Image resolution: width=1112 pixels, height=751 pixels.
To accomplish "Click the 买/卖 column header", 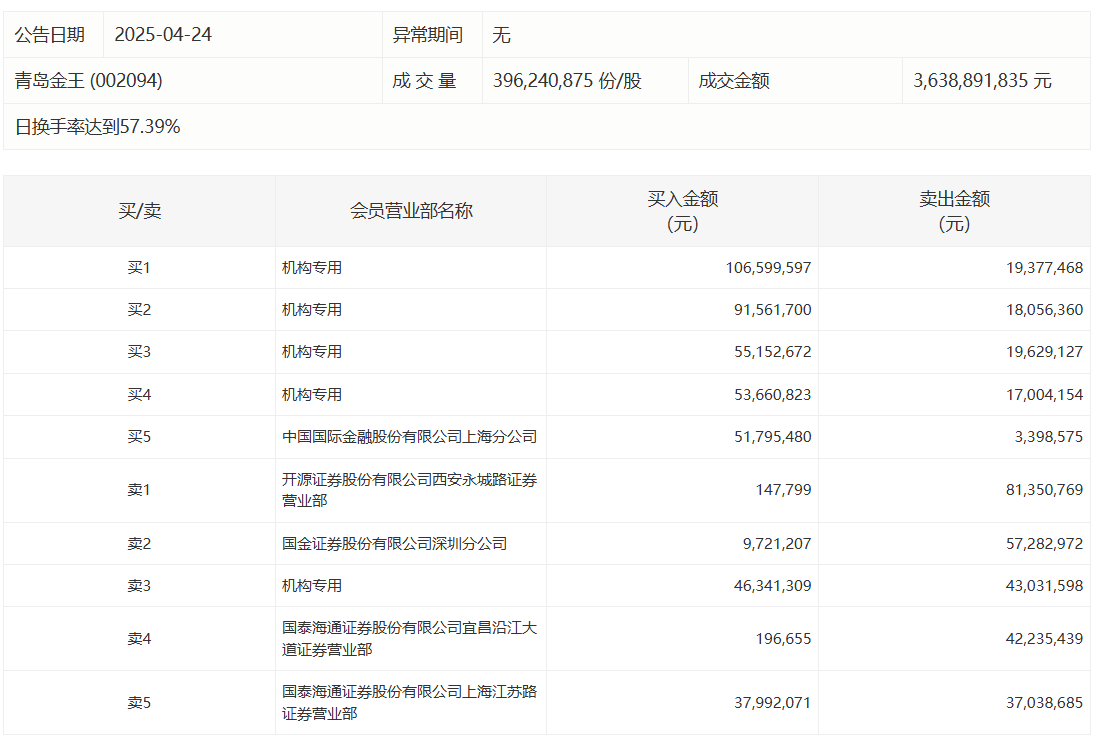I will click(140, 211).
